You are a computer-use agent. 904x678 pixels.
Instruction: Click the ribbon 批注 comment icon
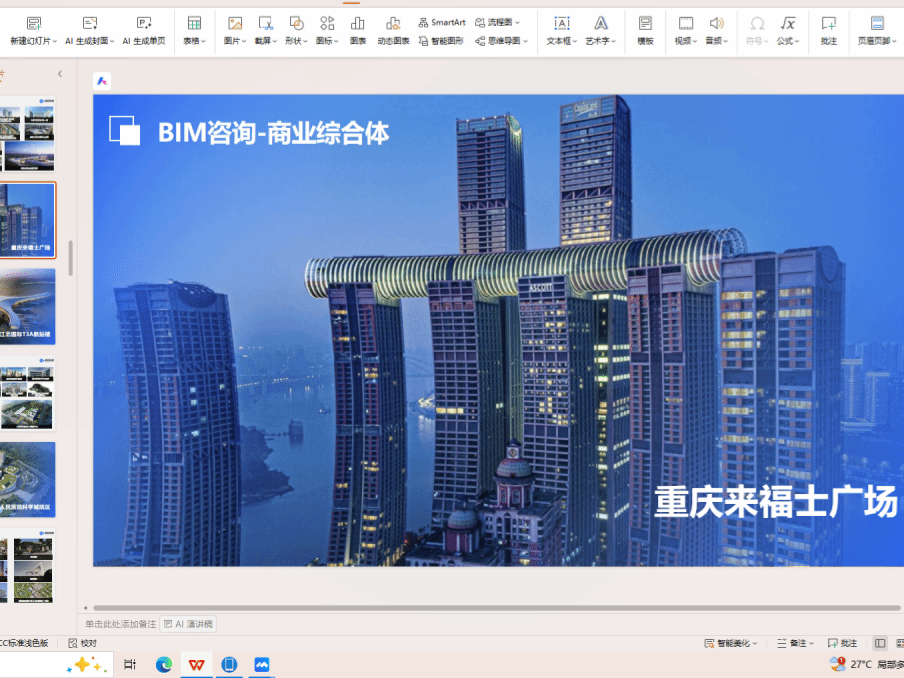(828, 23)
